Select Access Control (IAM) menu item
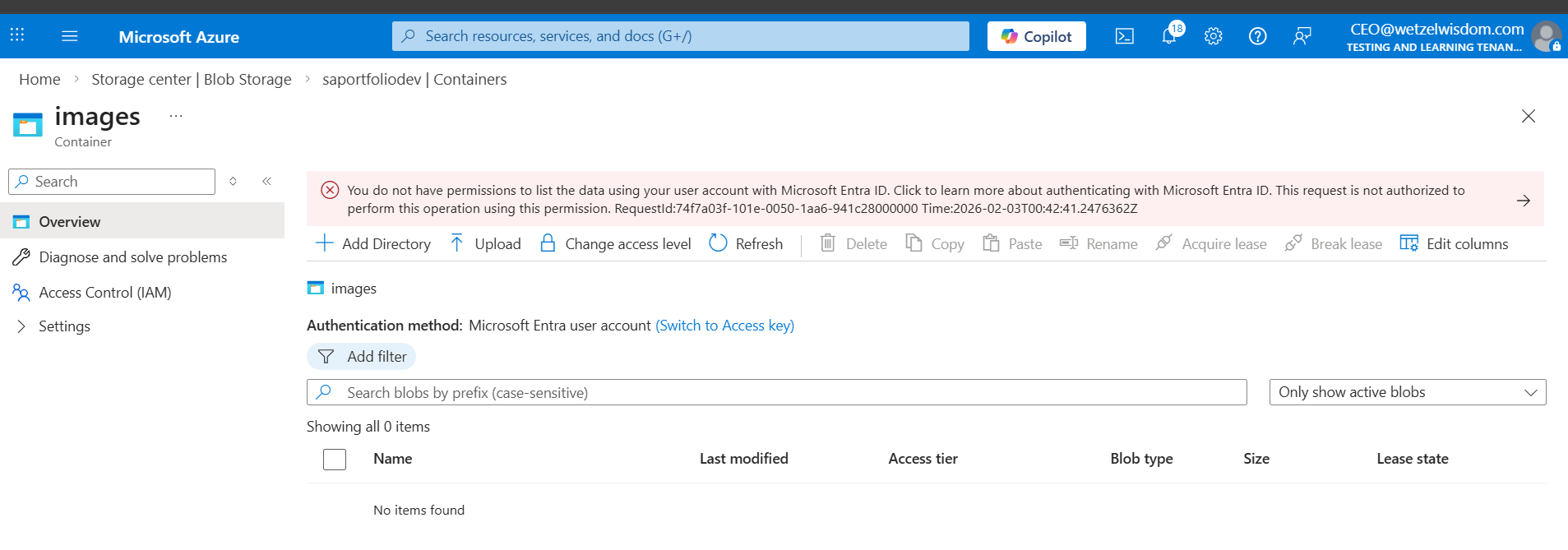 104,293
